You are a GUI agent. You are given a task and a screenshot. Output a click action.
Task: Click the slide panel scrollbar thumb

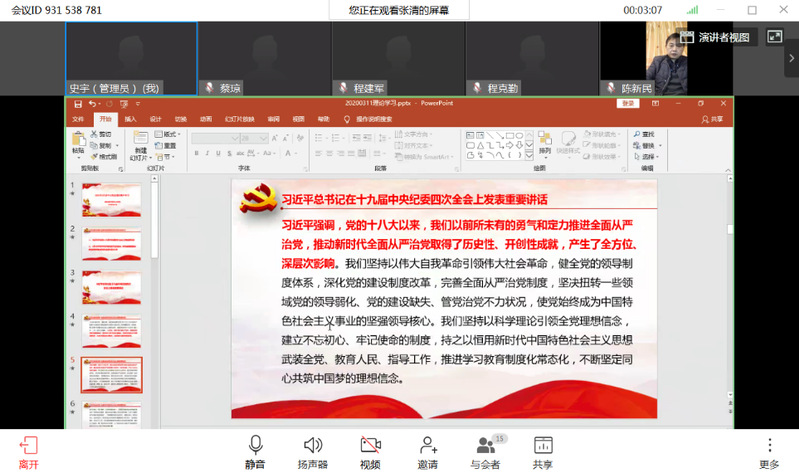pyautogui.click(x=154, y=220)
